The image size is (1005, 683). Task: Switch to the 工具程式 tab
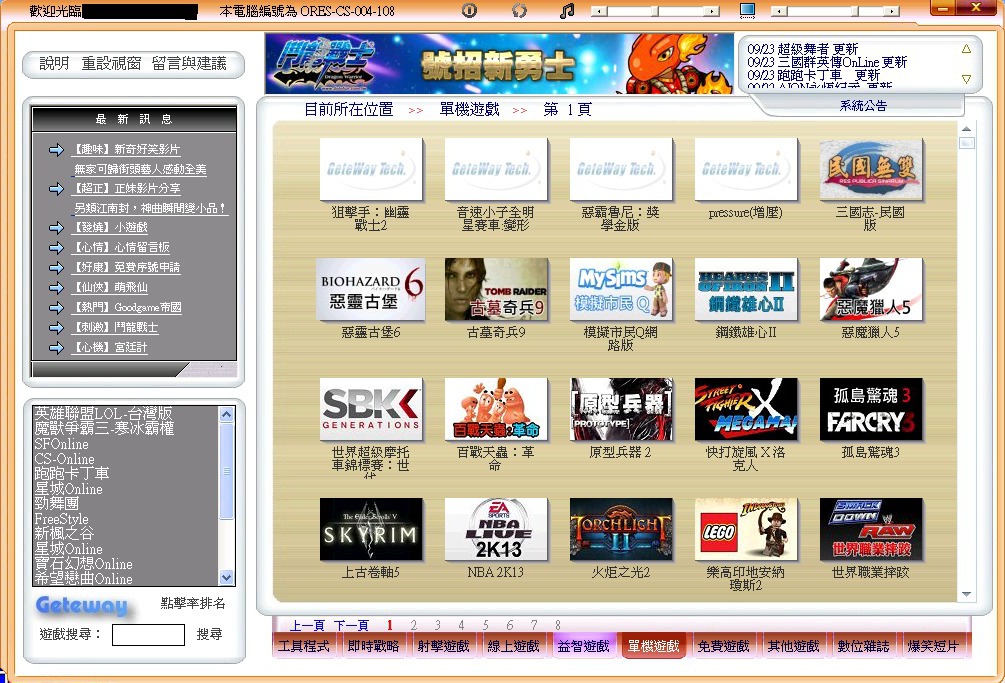coord(304,646)
